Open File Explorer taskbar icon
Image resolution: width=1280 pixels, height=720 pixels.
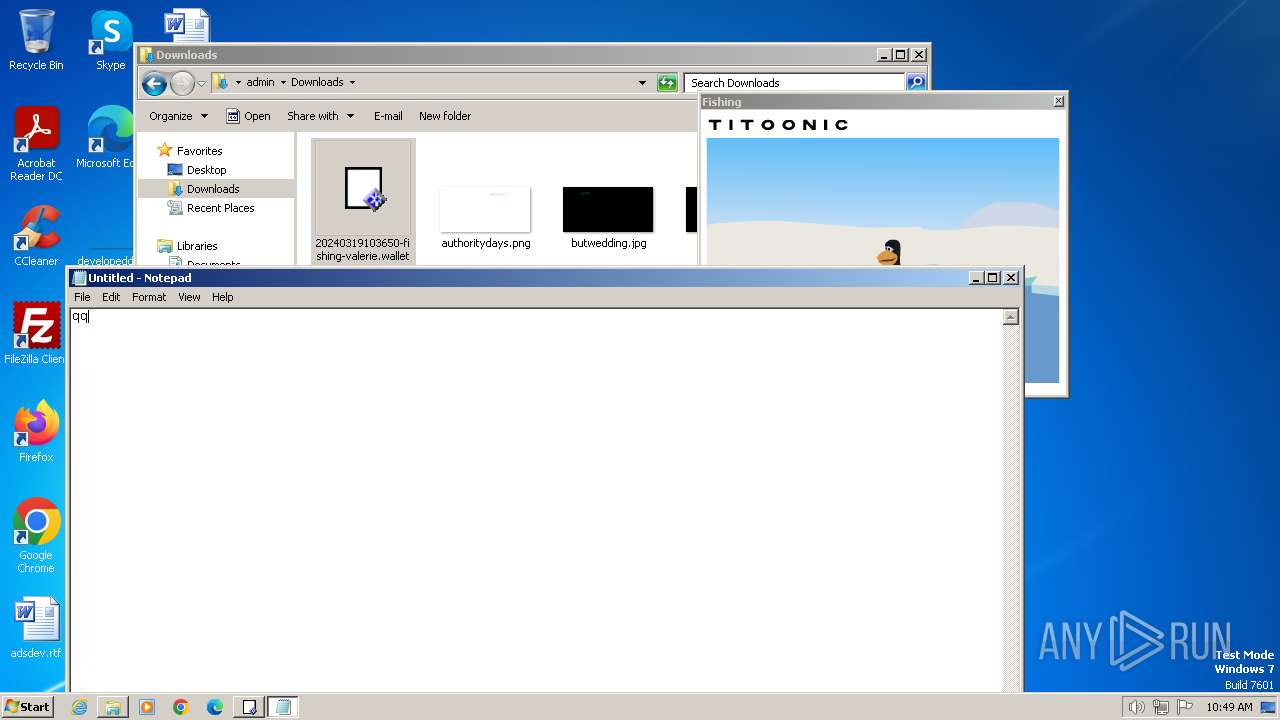(113, 707)
